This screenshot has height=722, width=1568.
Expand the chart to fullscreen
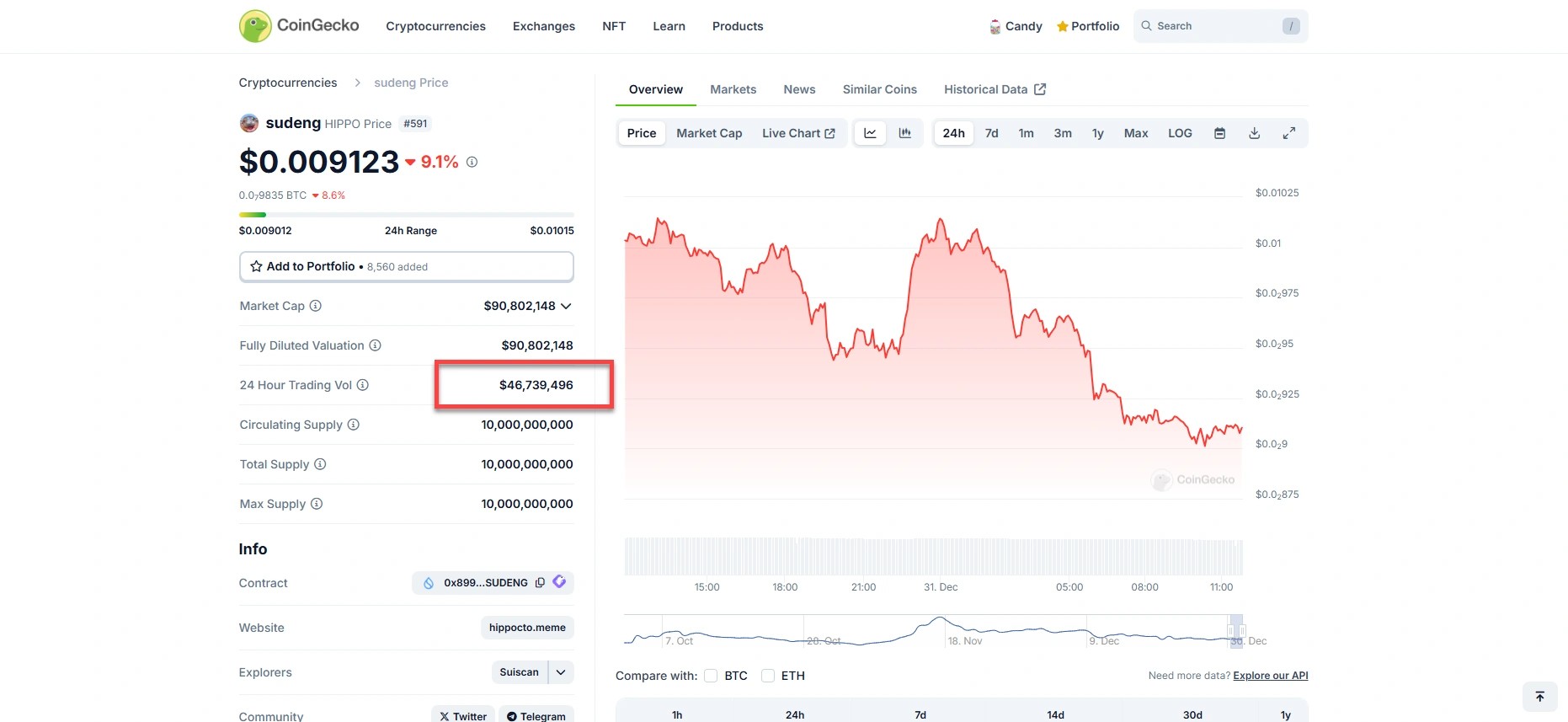[1288, 133]
